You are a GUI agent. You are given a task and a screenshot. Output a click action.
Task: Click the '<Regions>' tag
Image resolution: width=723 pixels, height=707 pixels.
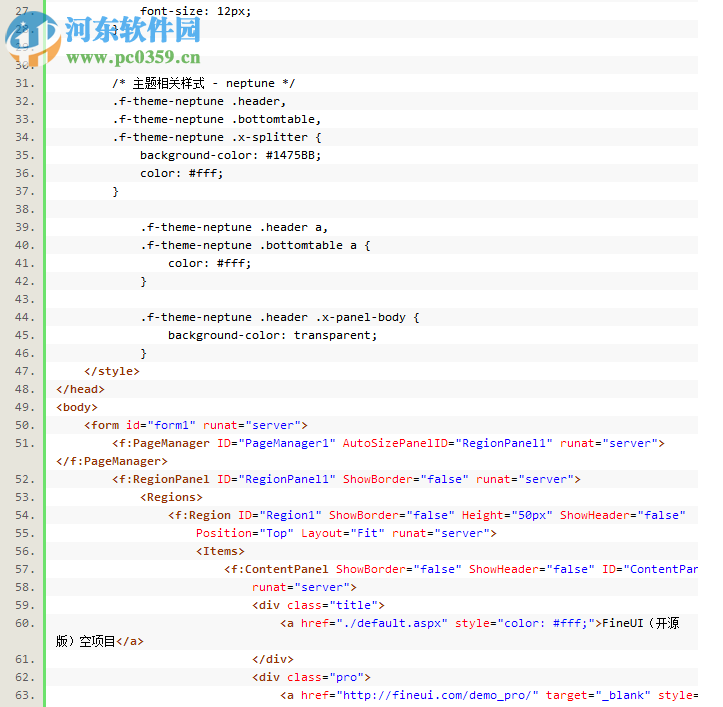172,497
